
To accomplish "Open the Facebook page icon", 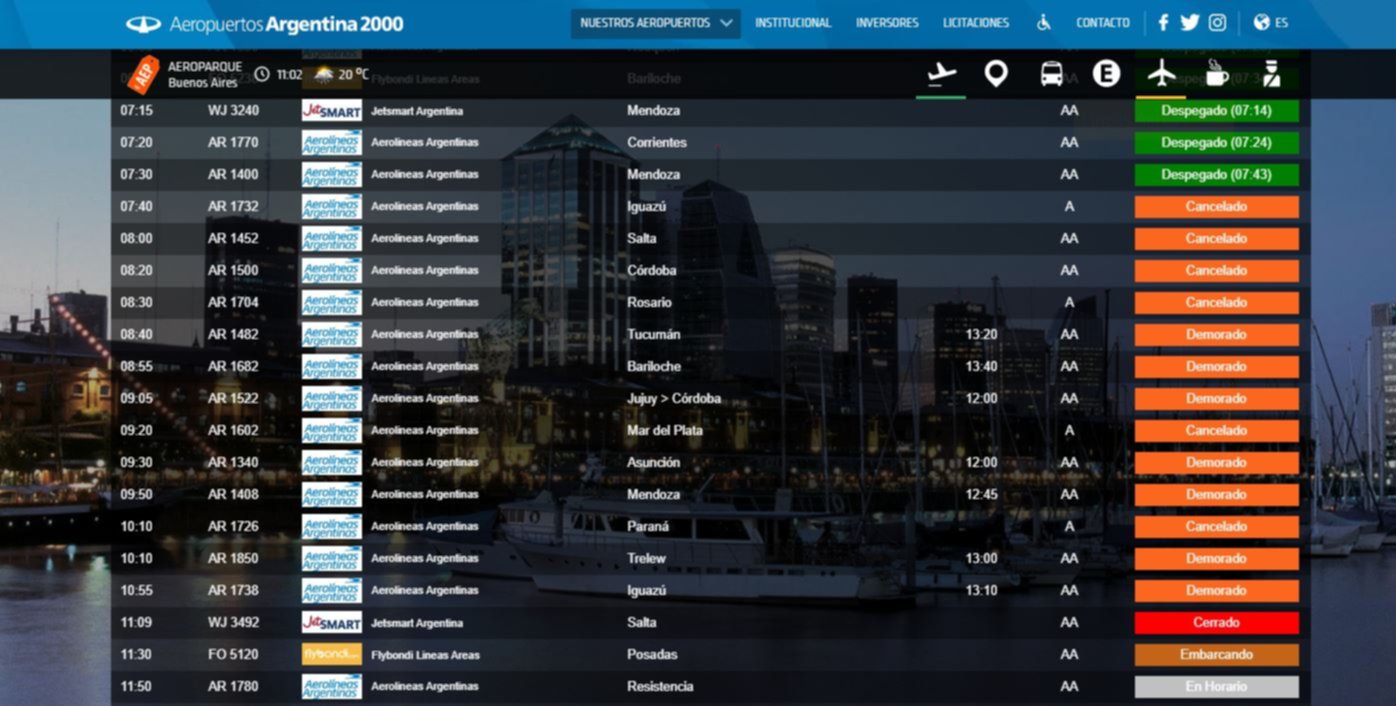I will (x=1163, y=23).
